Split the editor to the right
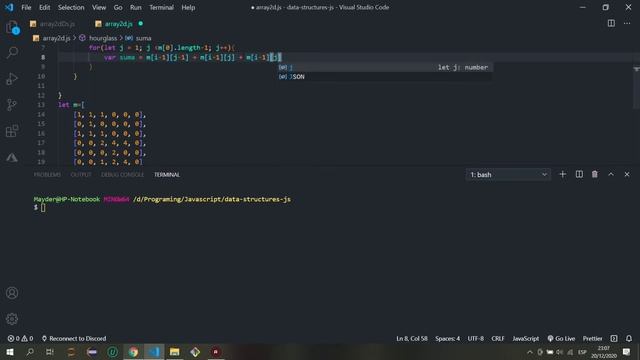The image size is (640, 360). pyautogui.click(x=611, y=24)
